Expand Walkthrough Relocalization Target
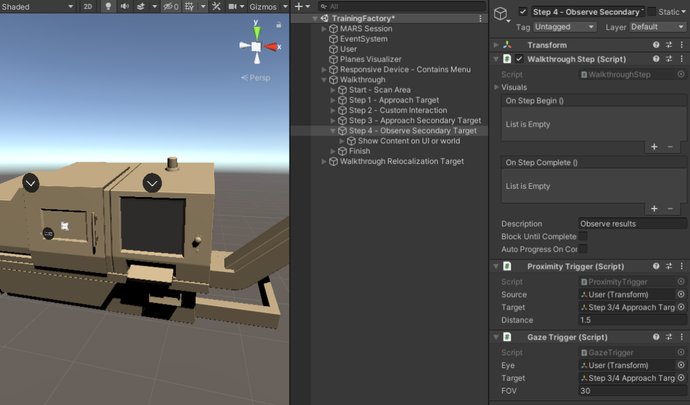Viewport: 690px width, 405px height. pyautogui.click(x=324, y=162)
